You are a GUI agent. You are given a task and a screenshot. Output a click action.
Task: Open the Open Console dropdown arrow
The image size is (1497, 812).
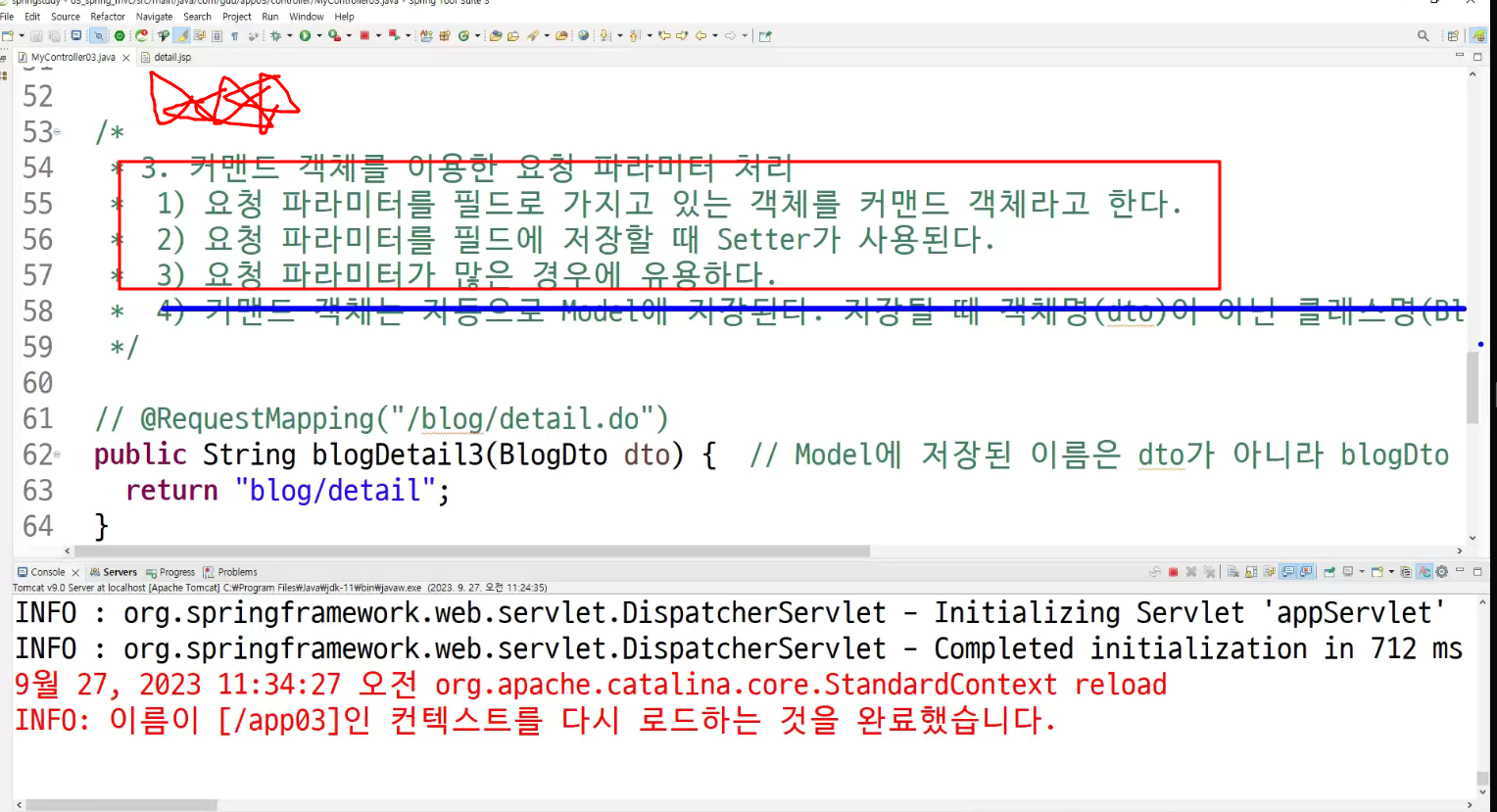[1391, 572]
